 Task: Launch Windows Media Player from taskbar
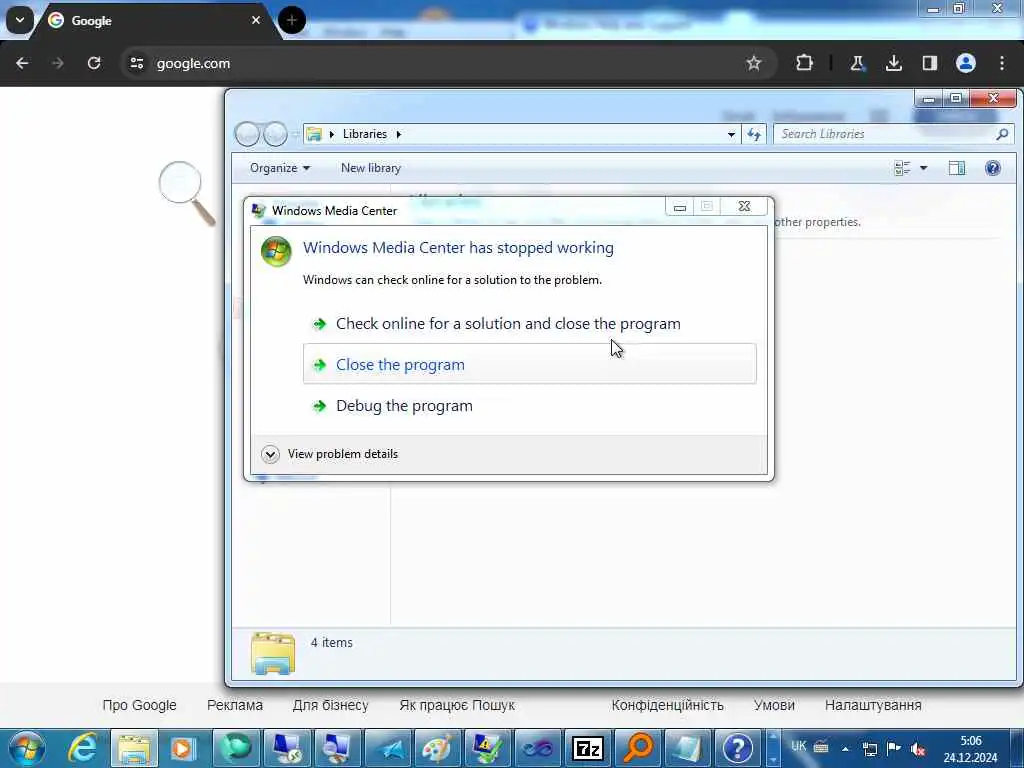click(x=184, y=748)
